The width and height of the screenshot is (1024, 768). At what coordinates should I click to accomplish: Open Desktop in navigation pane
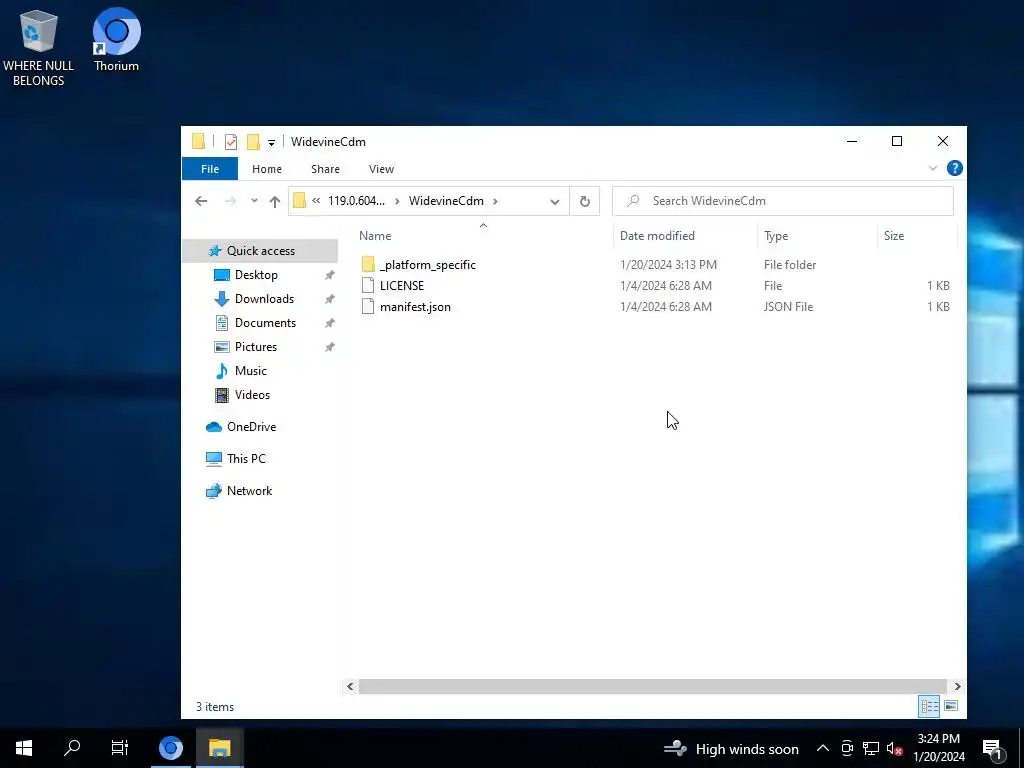pyautogui.click(x=256, y=275)
